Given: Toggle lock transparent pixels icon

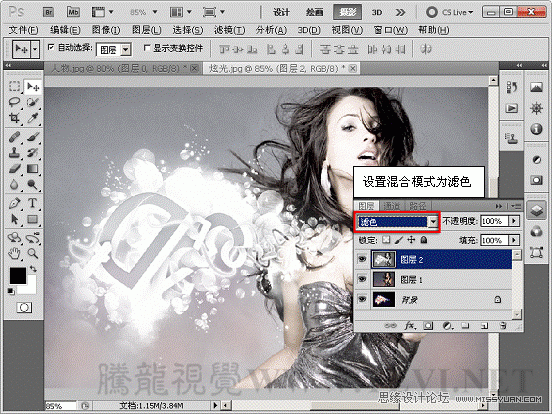Looking at the screenshot, I should [386, 240].
